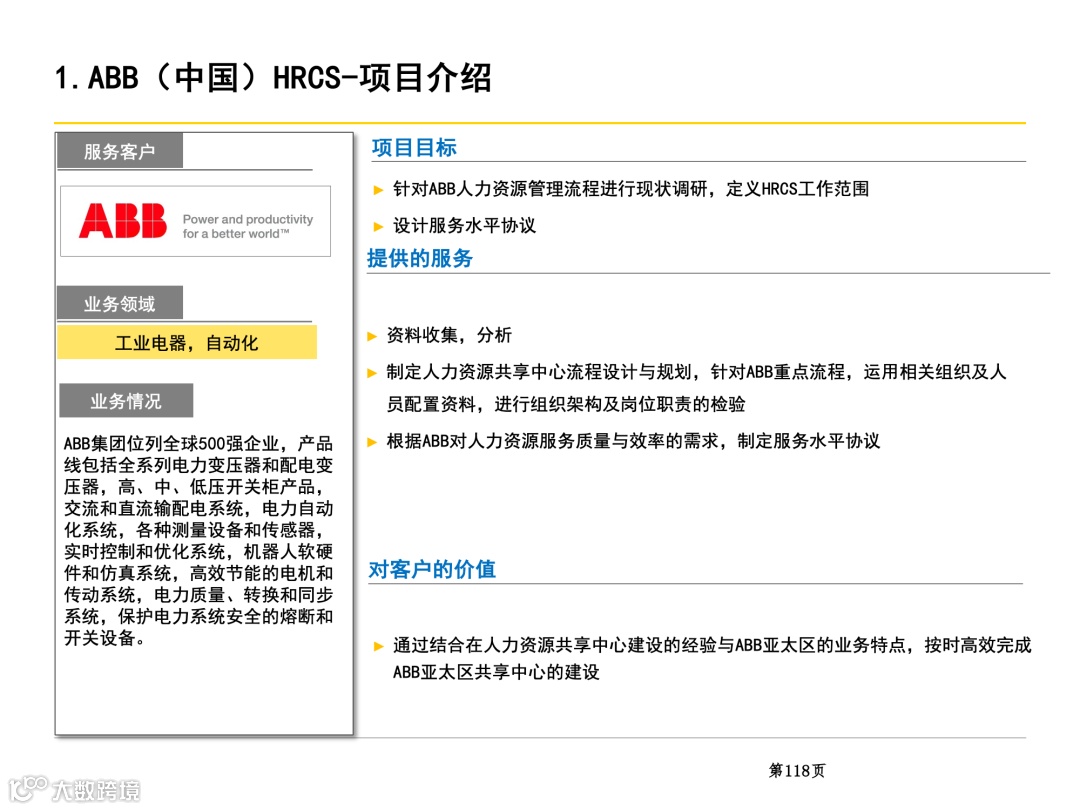Click the "对客户的价值" blue heading
1080x810 pixels.
[432, 570]
